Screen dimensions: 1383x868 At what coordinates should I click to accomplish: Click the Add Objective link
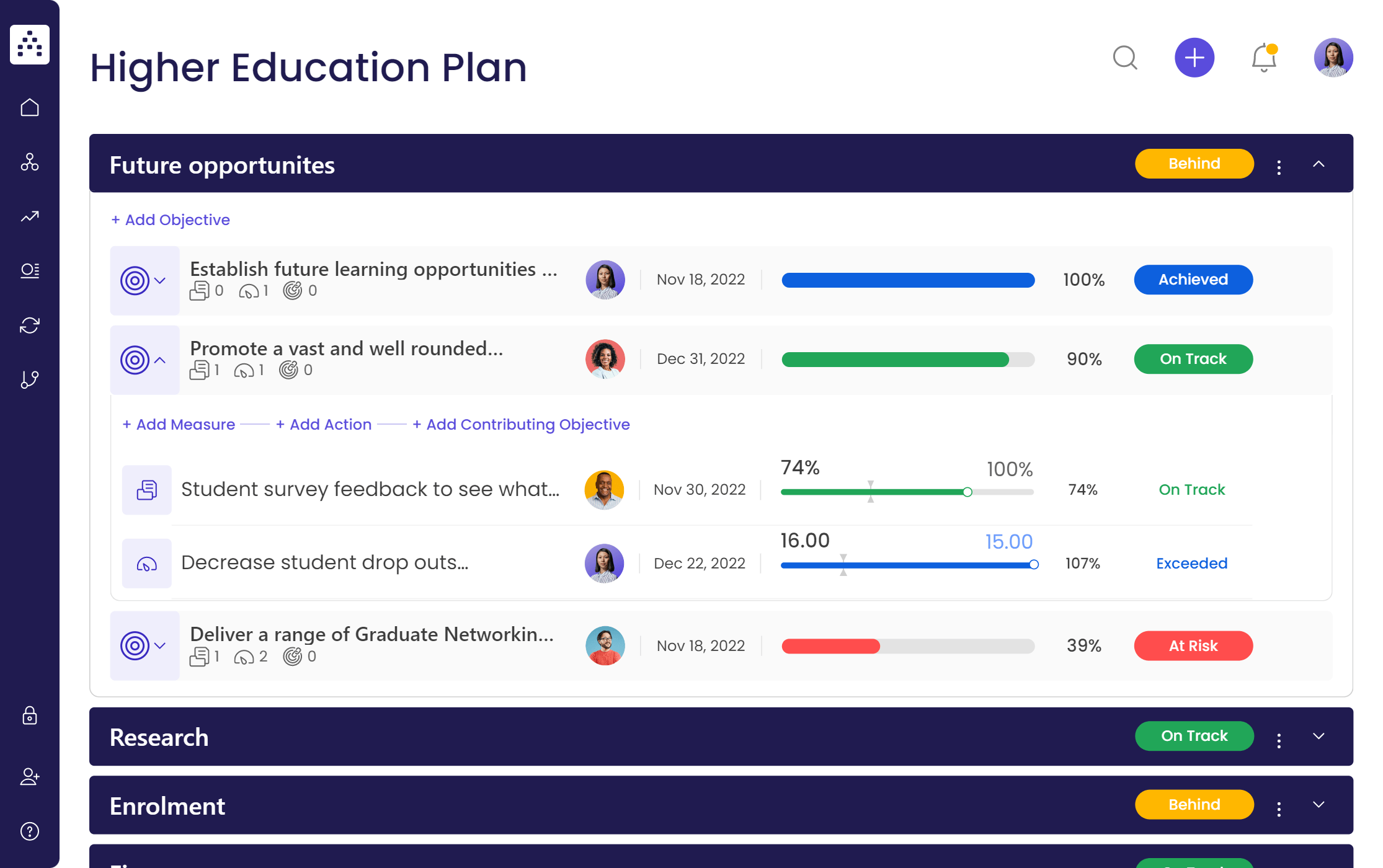(x=171, y=220)
